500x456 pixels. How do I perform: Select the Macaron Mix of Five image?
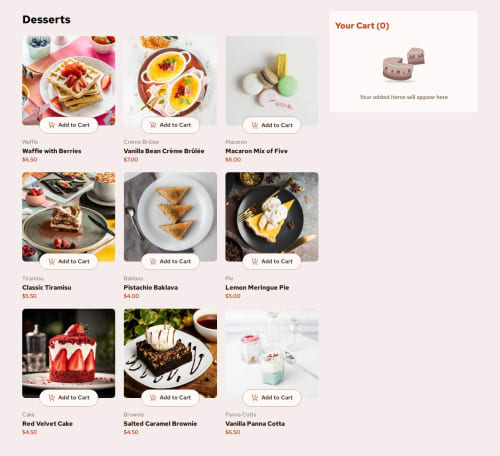coord(272,81)
